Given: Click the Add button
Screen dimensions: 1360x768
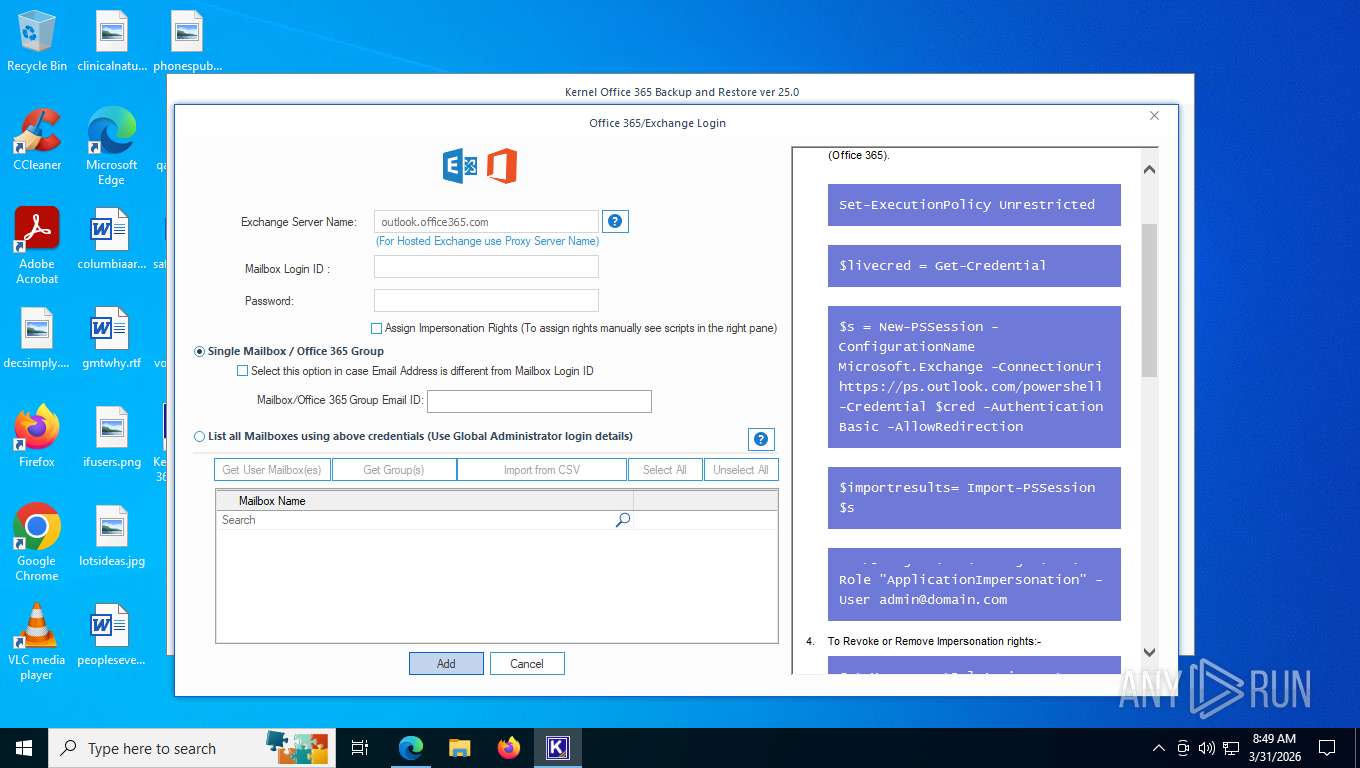Looking at the screenshot, I should click(x=446, y=663).
